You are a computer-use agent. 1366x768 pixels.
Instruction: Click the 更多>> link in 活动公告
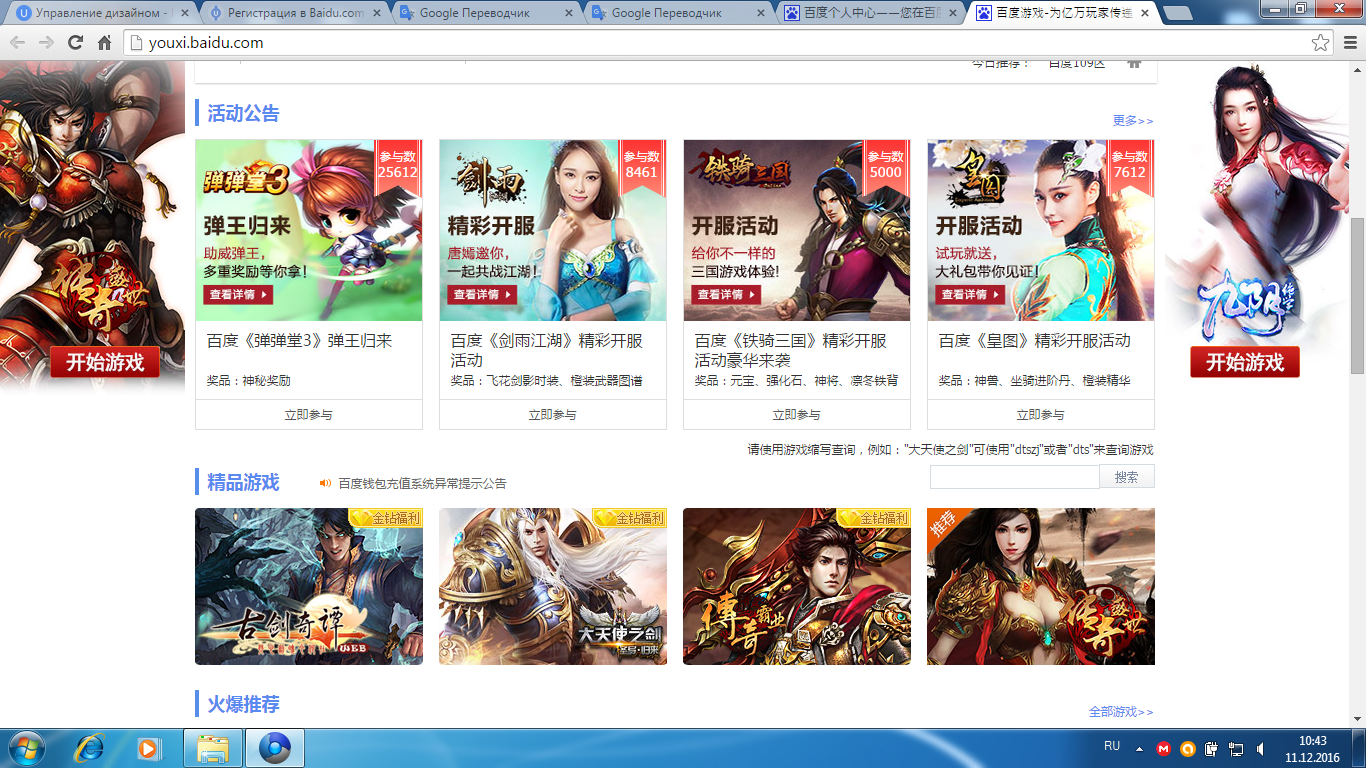click(1133, 120)
